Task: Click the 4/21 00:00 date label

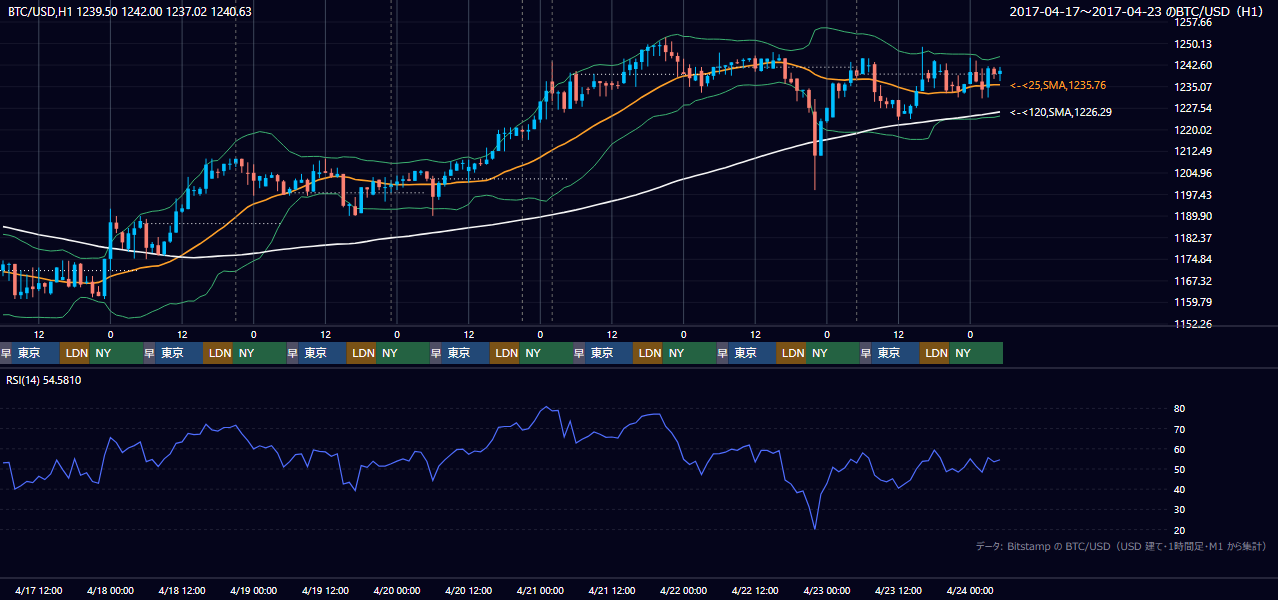Action: 540,590
